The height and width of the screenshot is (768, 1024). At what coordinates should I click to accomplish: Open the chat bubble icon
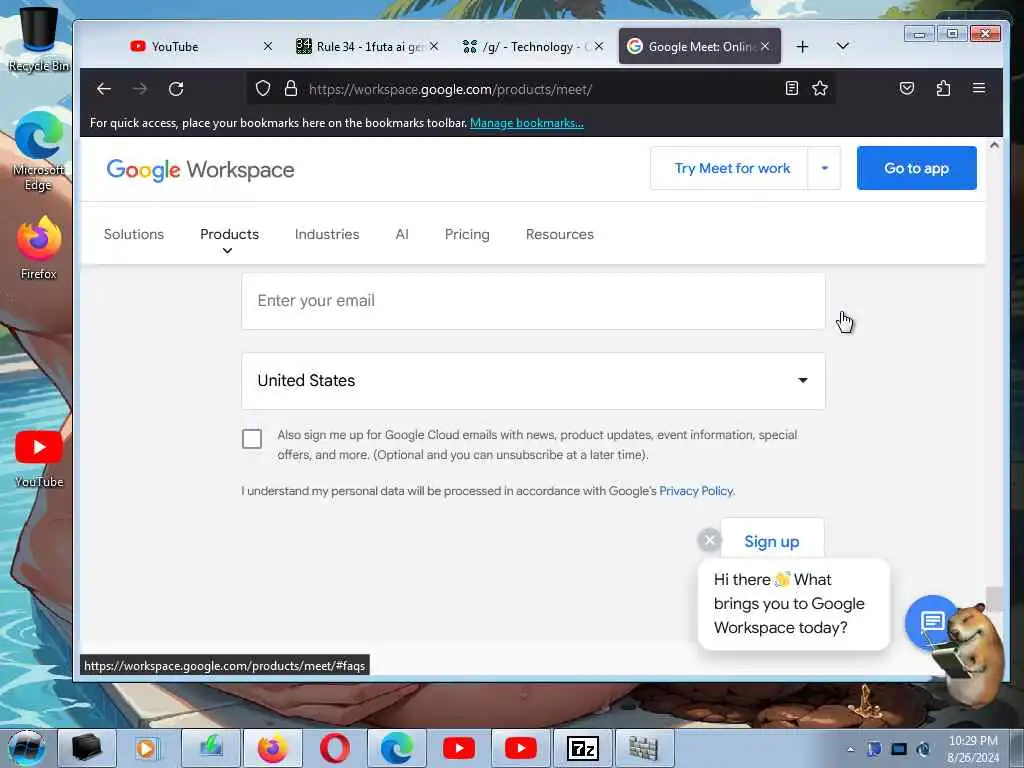tap(932, 622)
